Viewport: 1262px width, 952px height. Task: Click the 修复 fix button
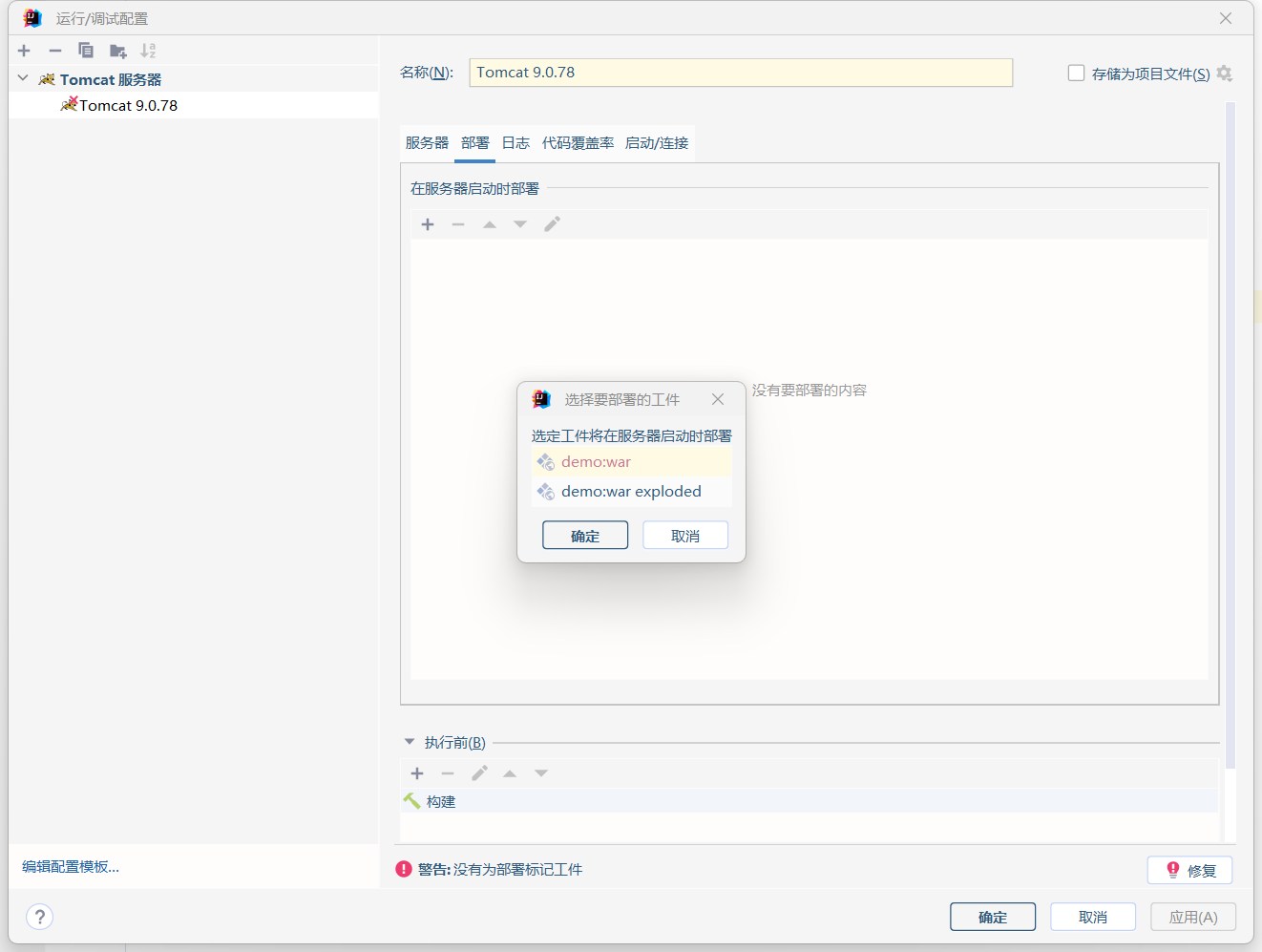coord(1189,870)
